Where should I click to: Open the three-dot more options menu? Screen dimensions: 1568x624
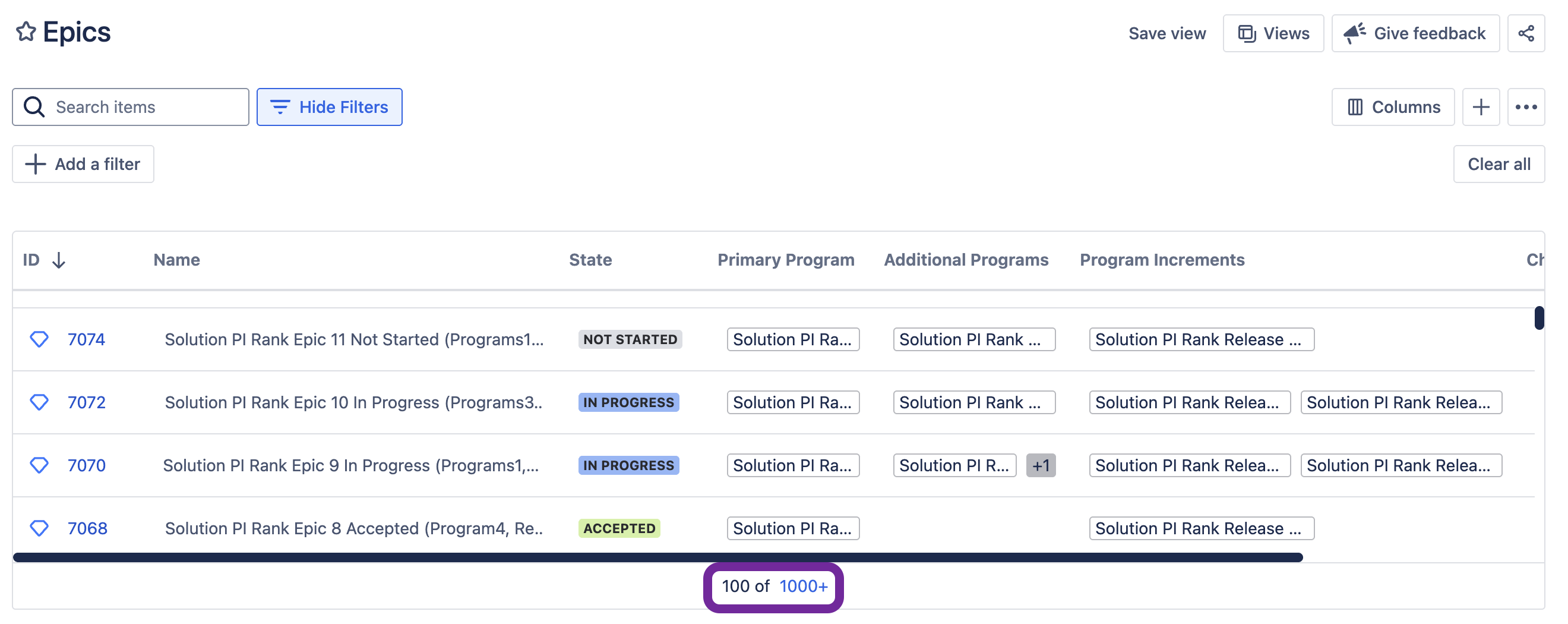click(1525, 107)
